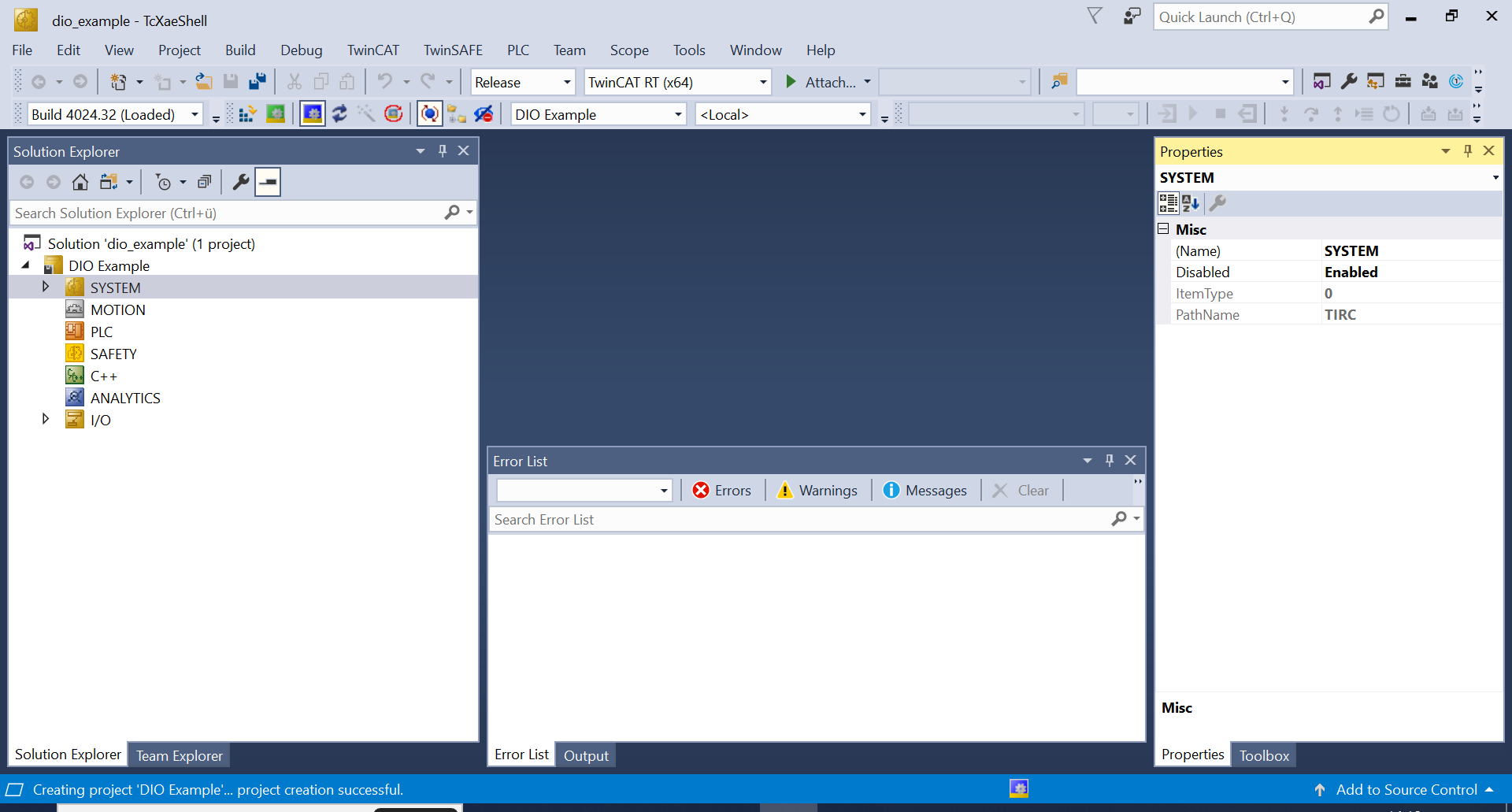Switch to the Output tab
Screen dimensions: 1512x812
586,756
